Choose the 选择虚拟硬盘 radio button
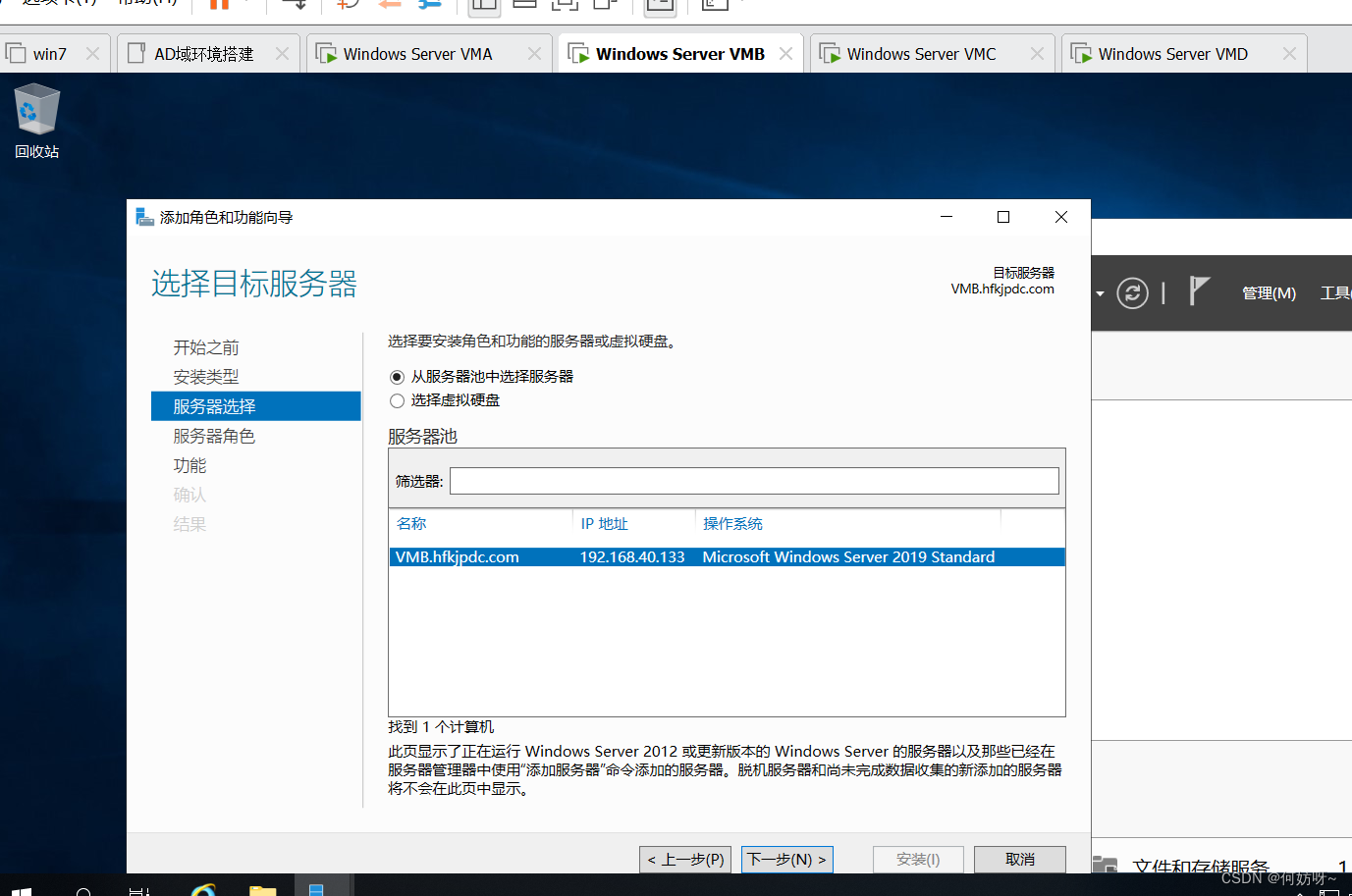Screen dimensions: 1352x896 [x=398, y=400]
